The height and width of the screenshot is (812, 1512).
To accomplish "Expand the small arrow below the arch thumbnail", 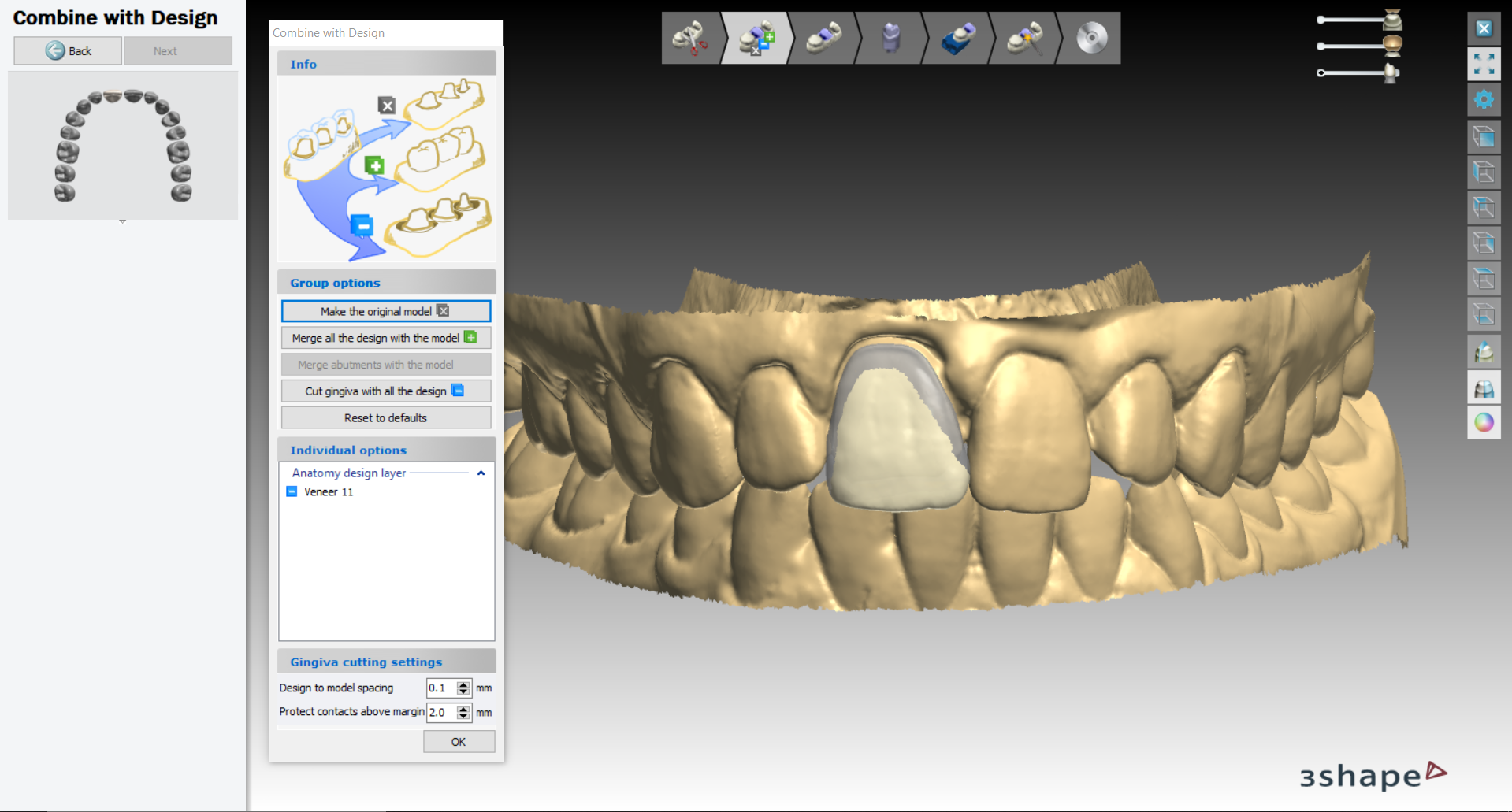I will (123, 222).
